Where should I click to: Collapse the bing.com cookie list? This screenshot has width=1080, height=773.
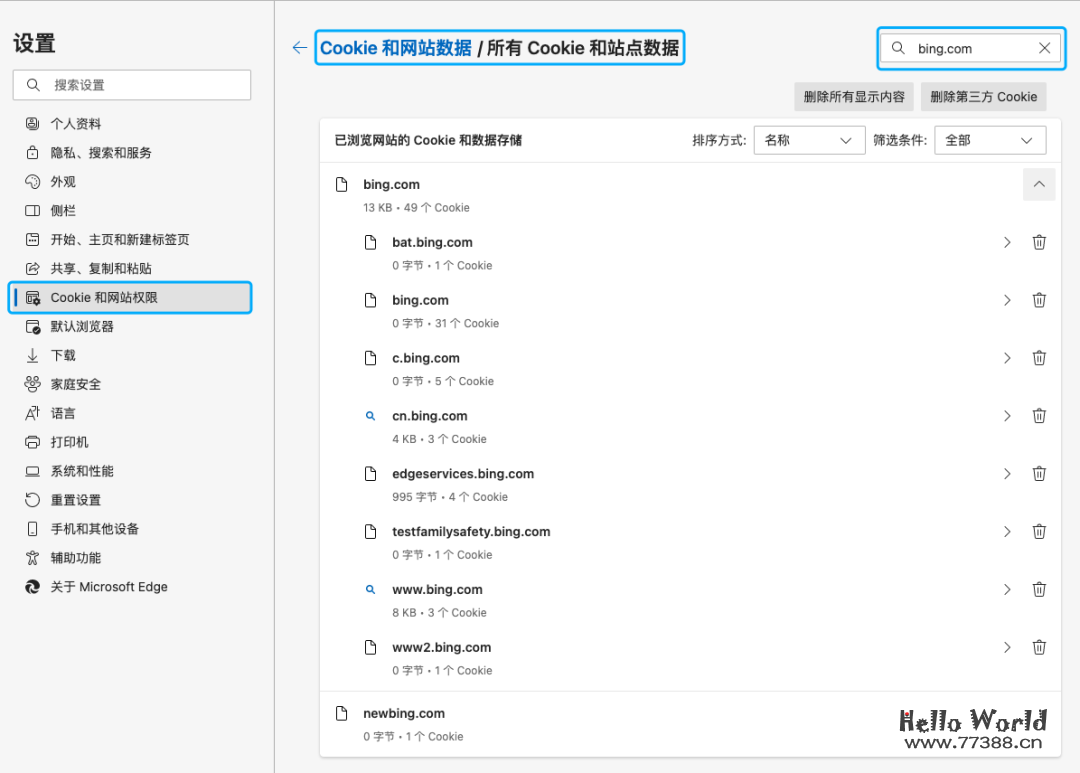(x=1038, y=184)
